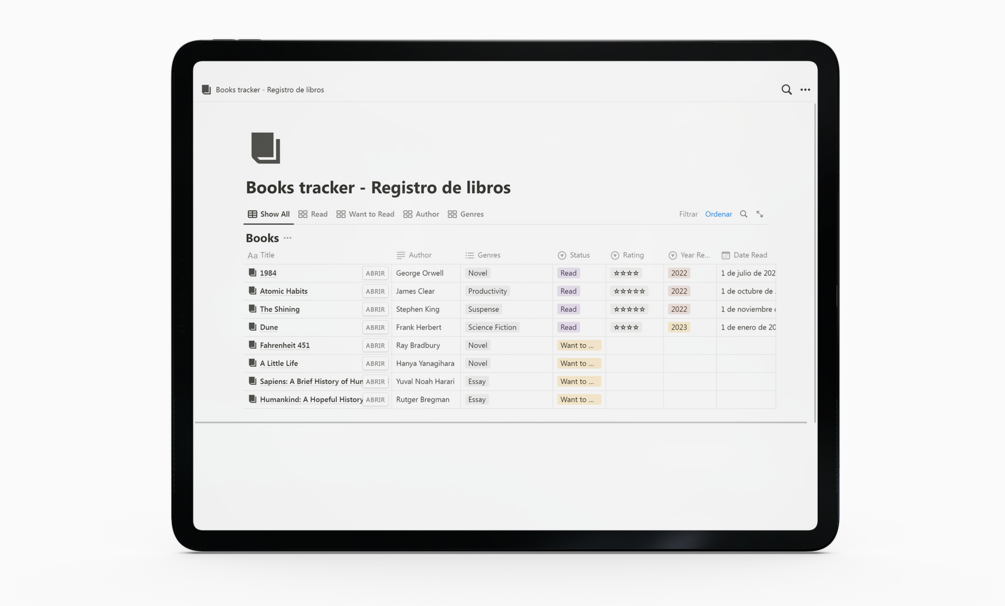Switch to the Genres view tab
The image size is (1005, 606).
pos(466,214)
